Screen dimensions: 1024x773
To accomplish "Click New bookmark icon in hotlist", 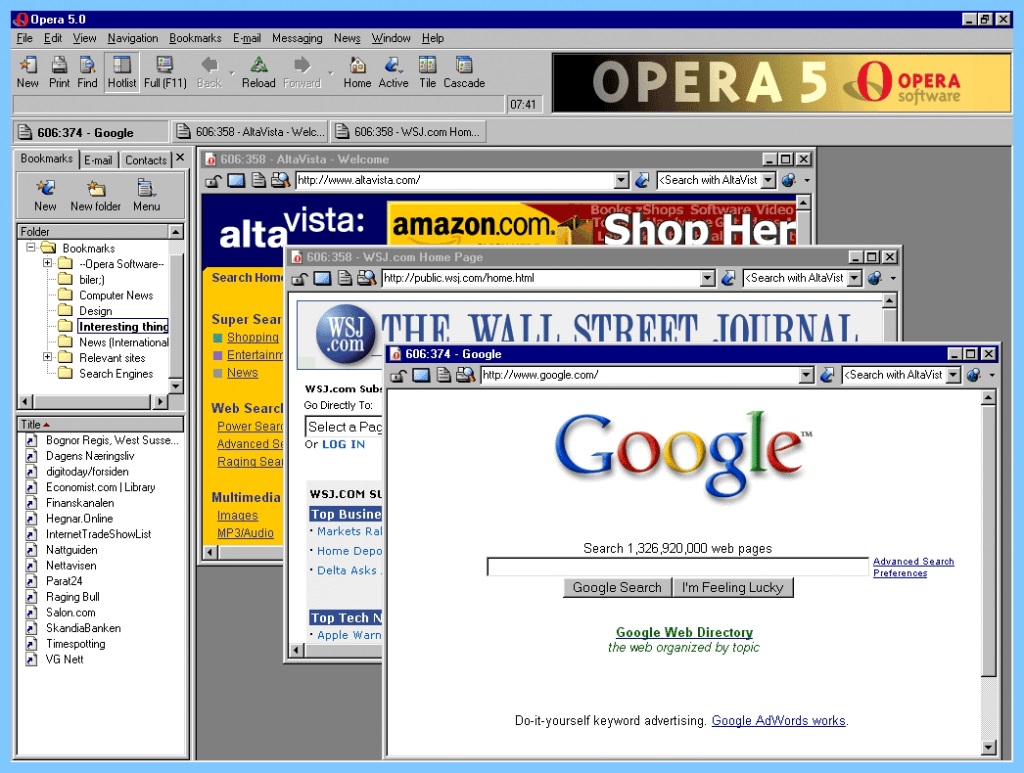I will (45, 196).
